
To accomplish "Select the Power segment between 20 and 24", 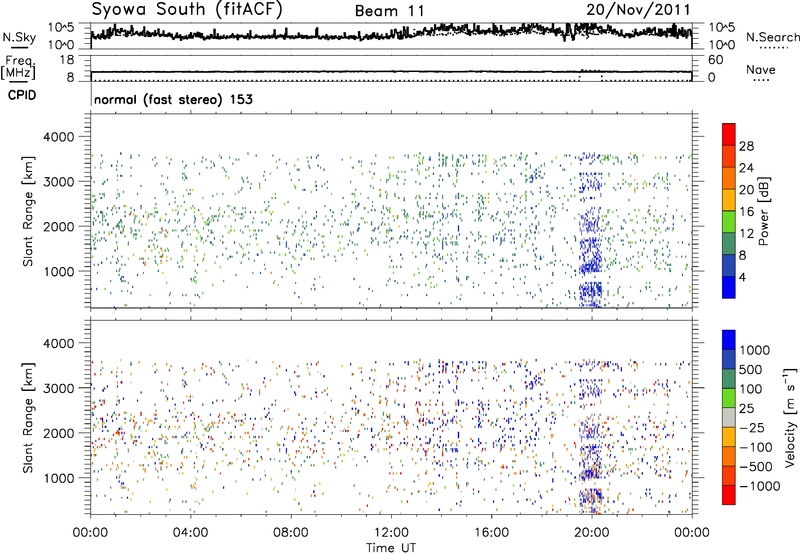I will click(x=729, y=178).
